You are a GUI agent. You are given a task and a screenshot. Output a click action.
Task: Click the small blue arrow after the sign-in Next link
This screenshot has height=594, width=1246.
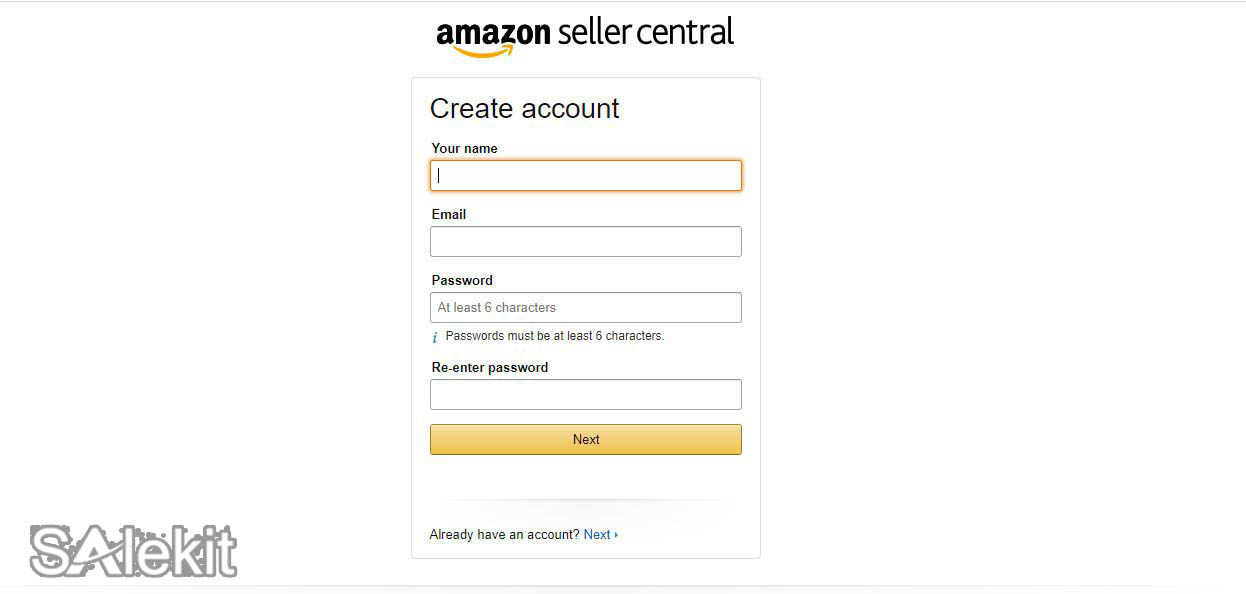tap(617, 534)
